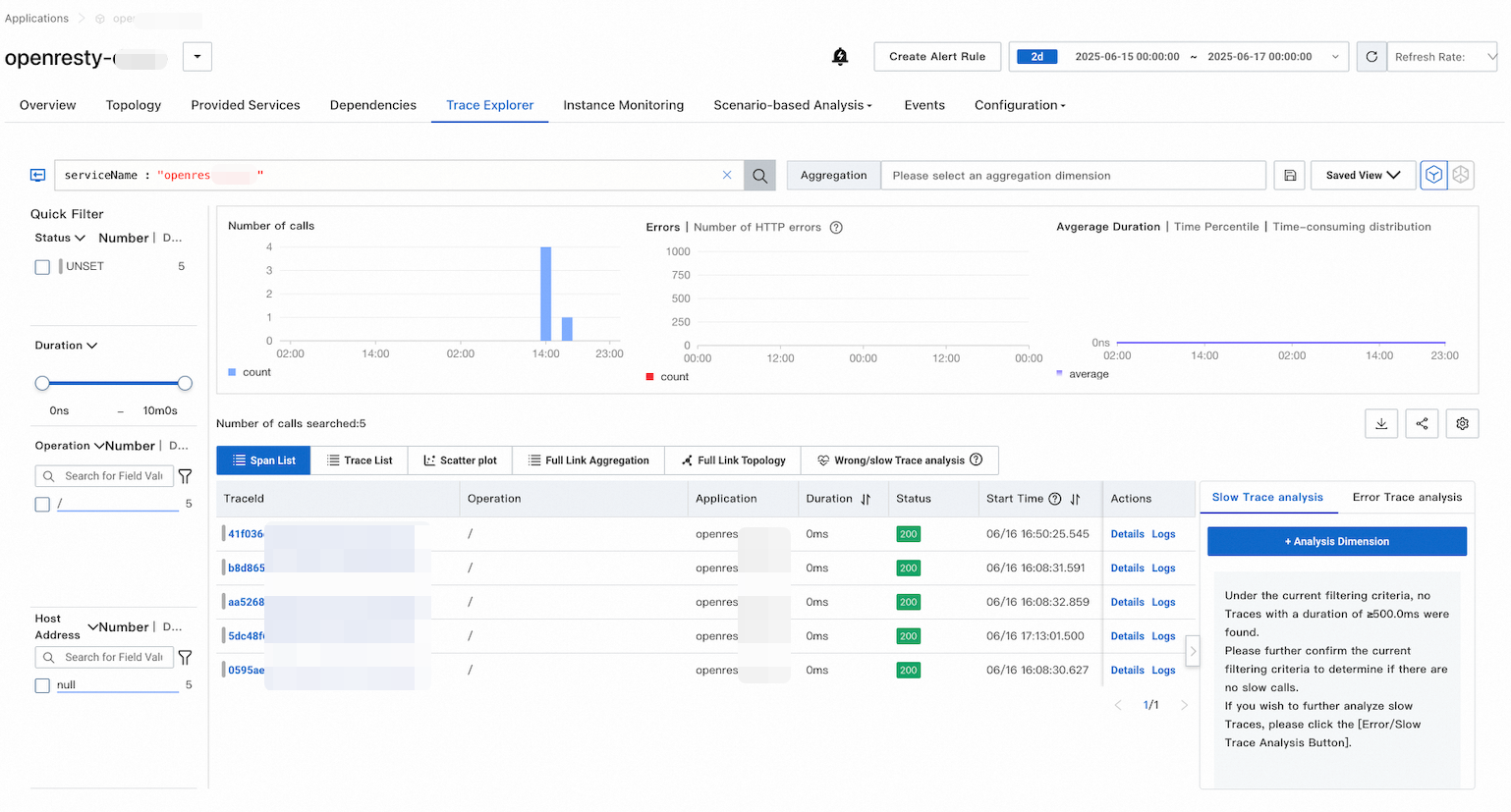Clear the search query with X icon
Image resolution: width=1511 pixels, height=812 pixels.
[x=727, y=175]
